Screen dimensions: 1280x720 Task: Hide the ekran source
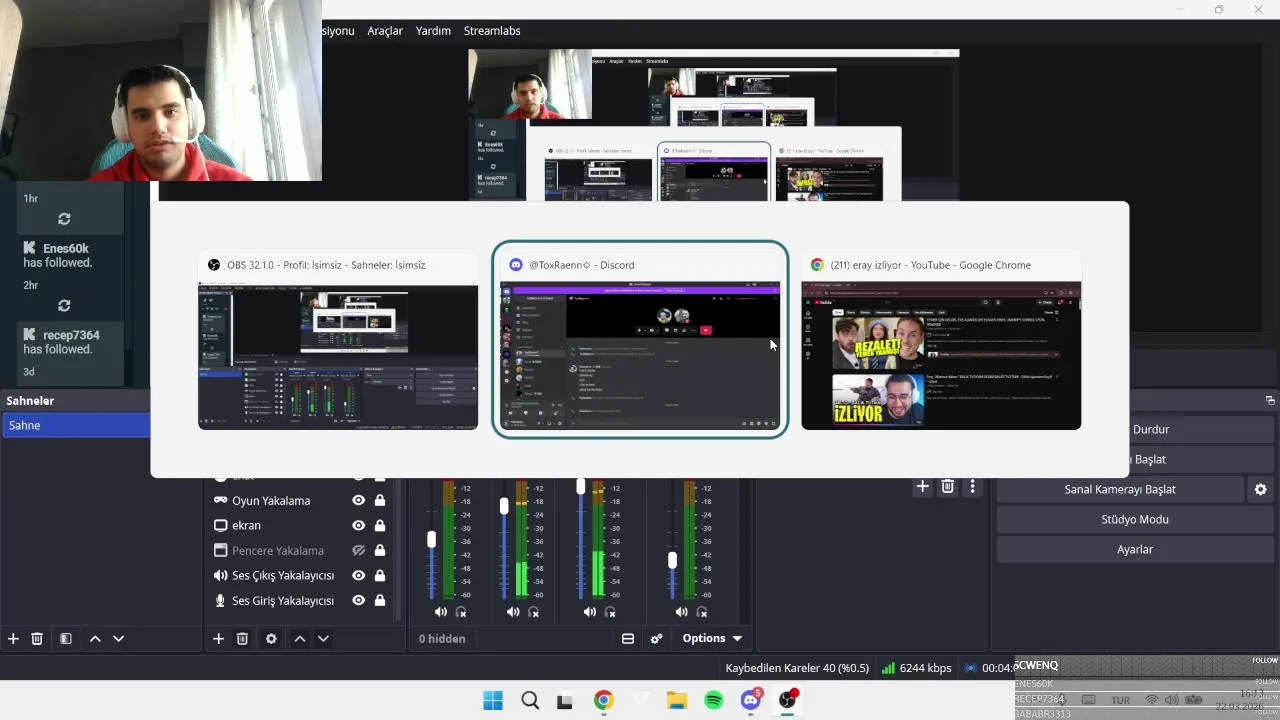pyautogui.click(x=358, y=525)
